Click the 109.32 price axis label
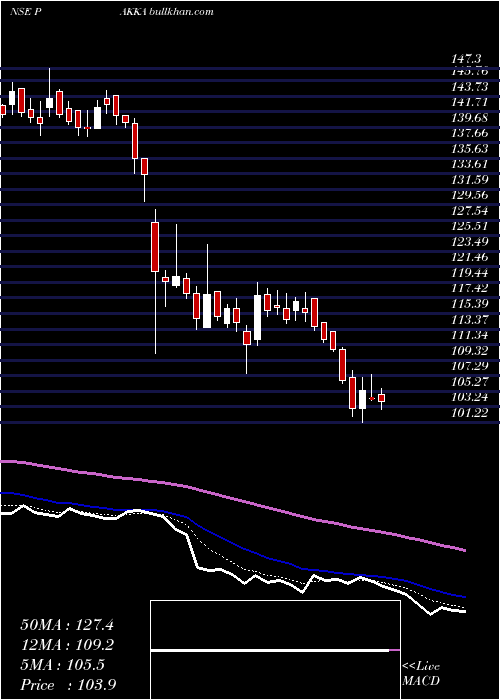The height and width of the screenshot is (700, 500). pos(469,350)
